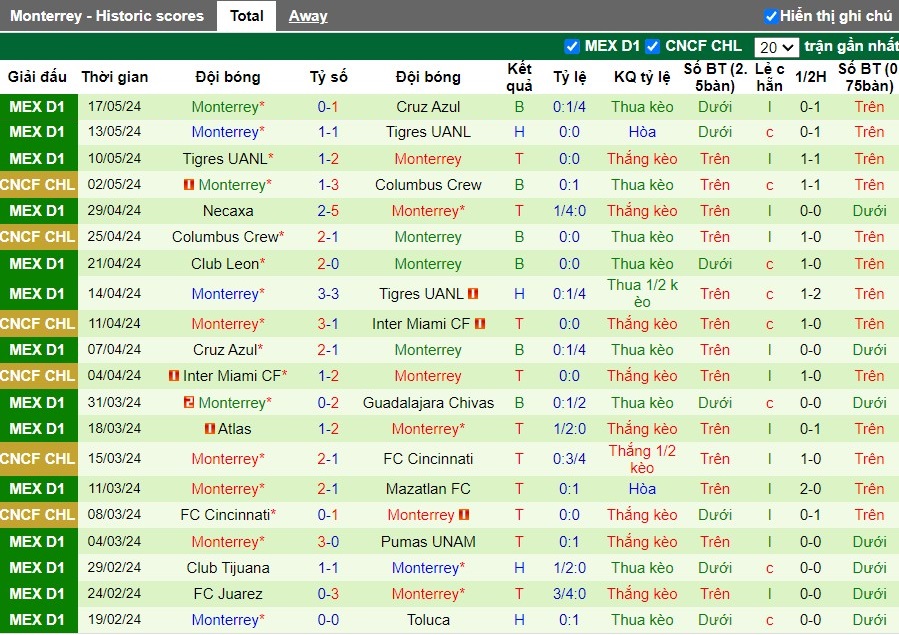This screenshot has height=635, width=899.
Task: Click handicap 3/4:0 on FC Juarez row
Action: [x=569, y=594]
